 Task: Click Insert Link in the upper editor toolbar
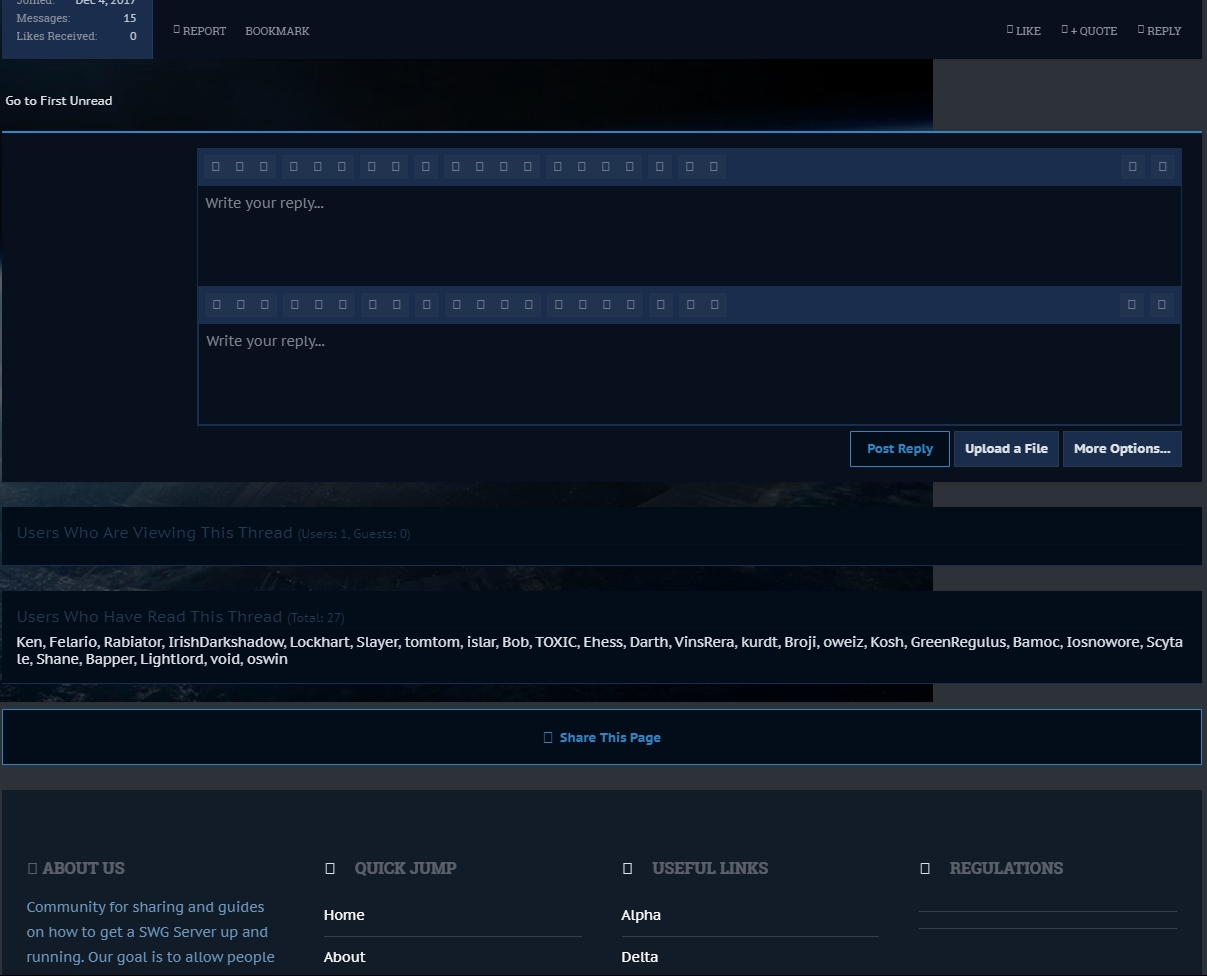[x=371, y=167]
